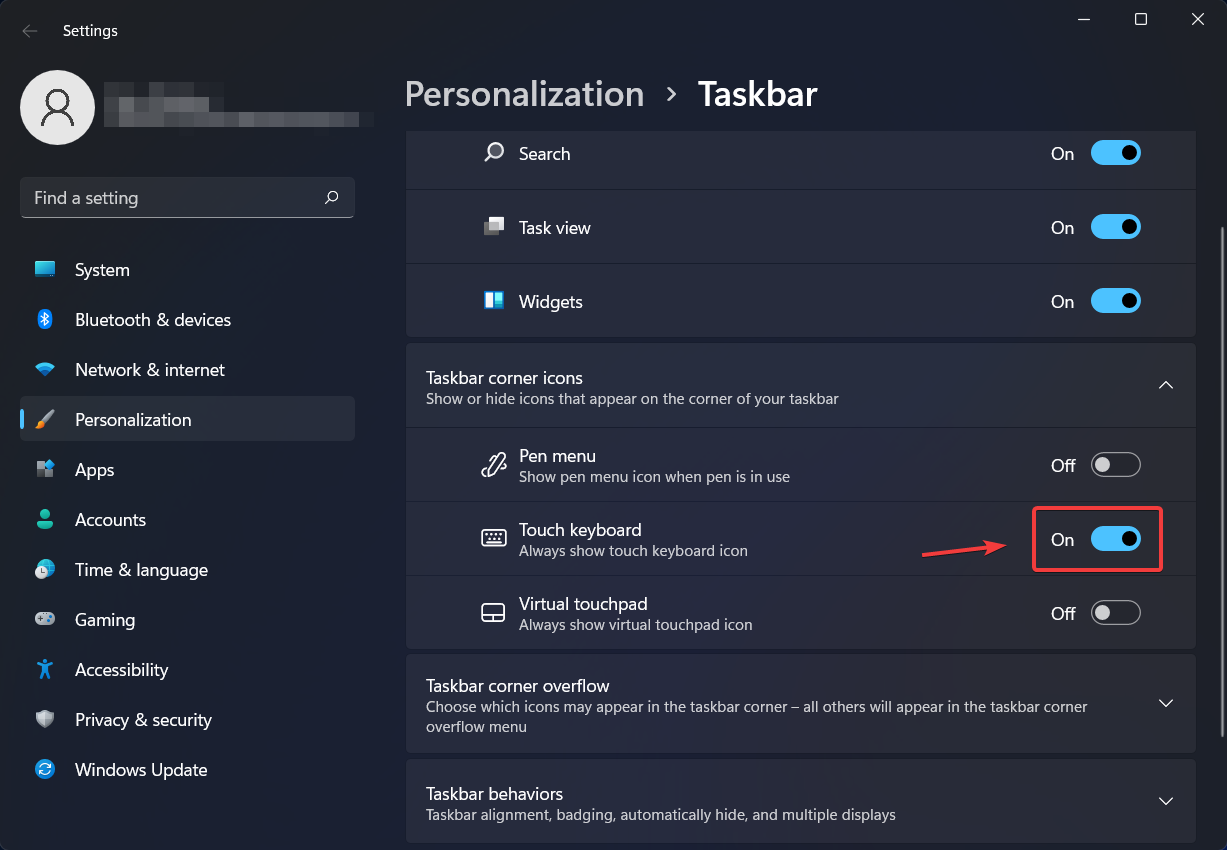This screenshot has width=1227, height=850.
Task: Click the Find a setting search field
Action: click(x=170, y=198)
